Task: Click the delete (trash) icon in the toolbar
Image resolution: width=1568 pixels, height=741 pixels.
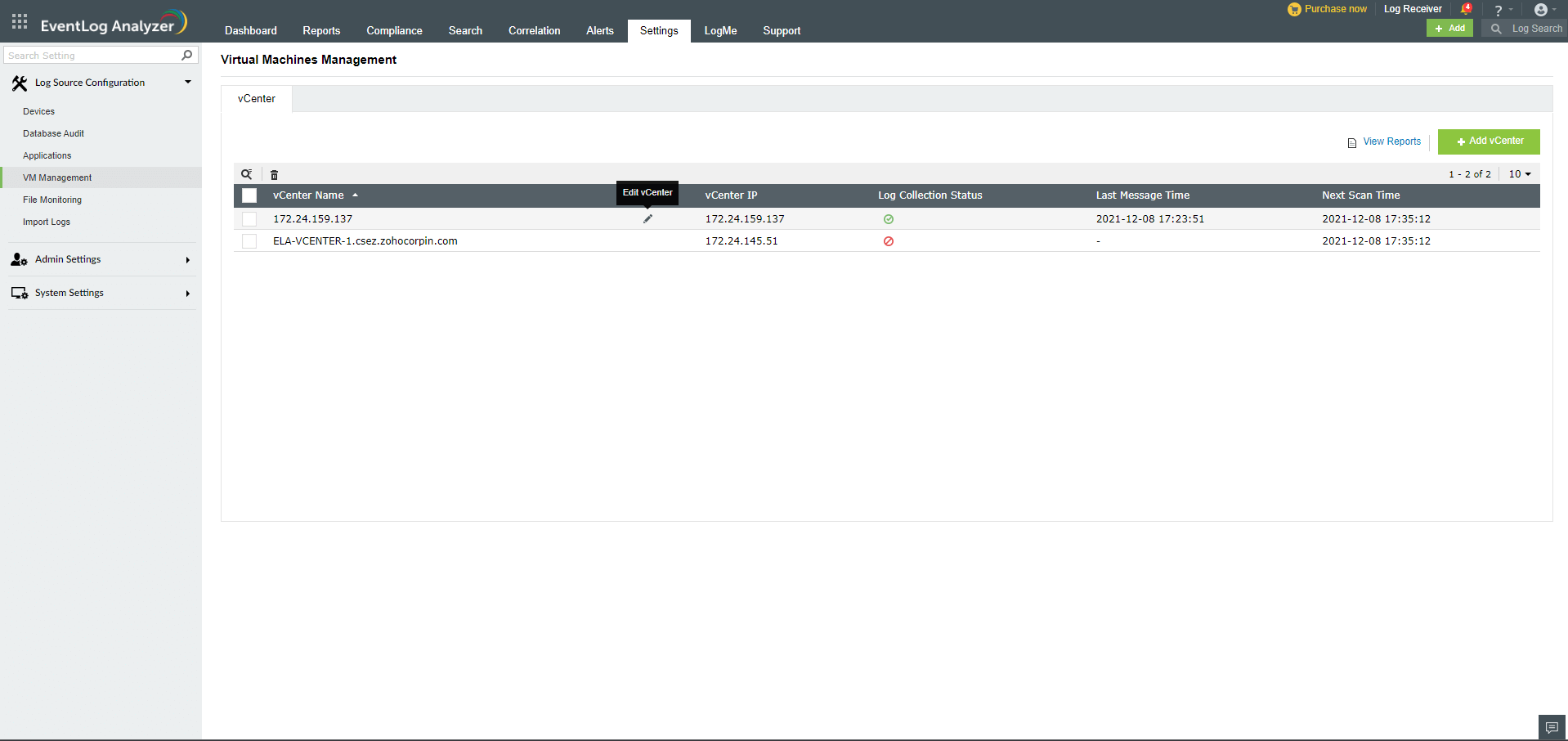Action: click(274, 173)
